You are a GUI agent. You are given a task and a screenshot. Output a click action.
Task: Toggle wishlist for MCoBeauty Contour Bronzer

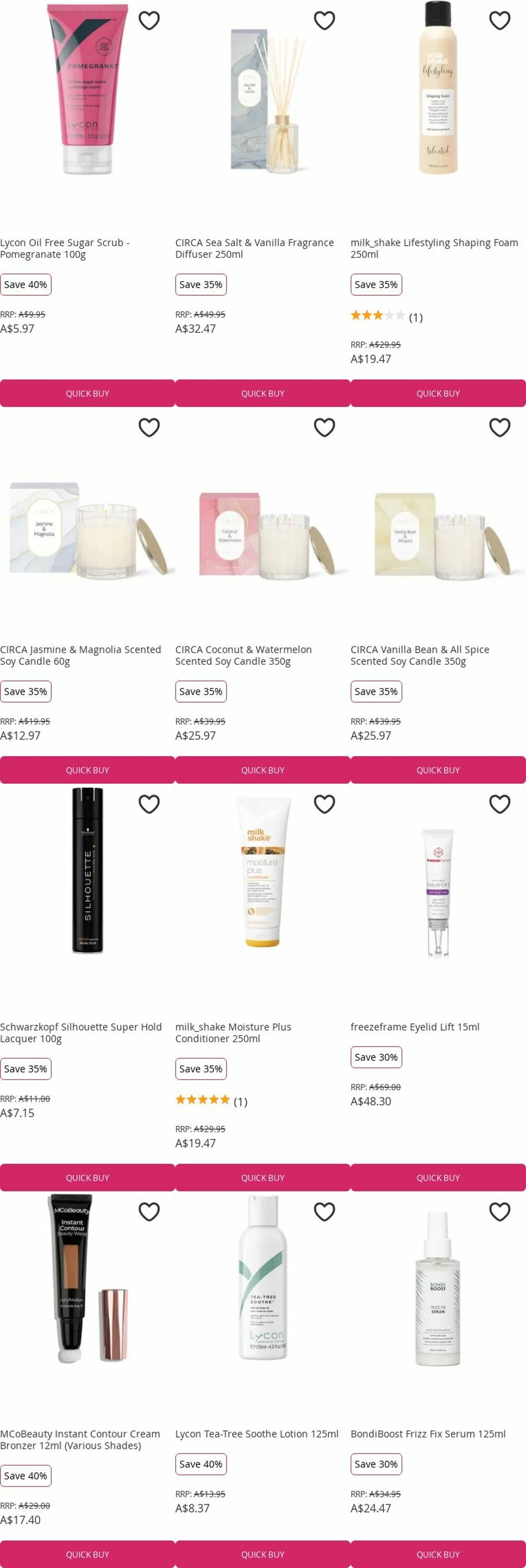149,1212
